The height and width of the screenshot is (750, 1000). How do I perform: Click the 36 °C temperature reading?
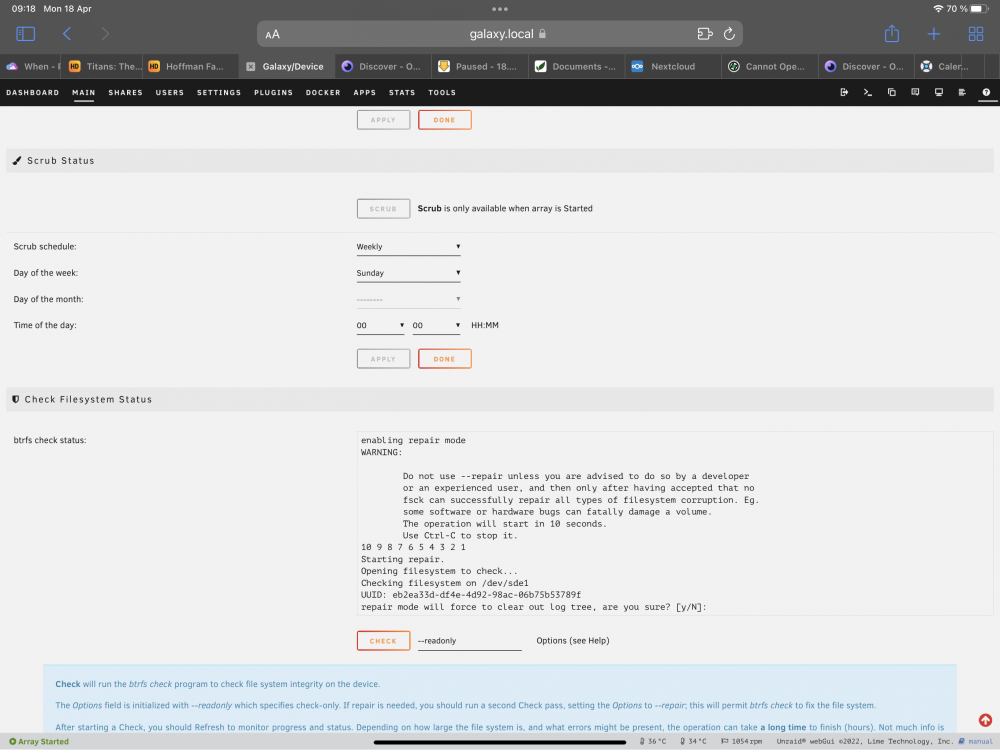tap(653, 741)
